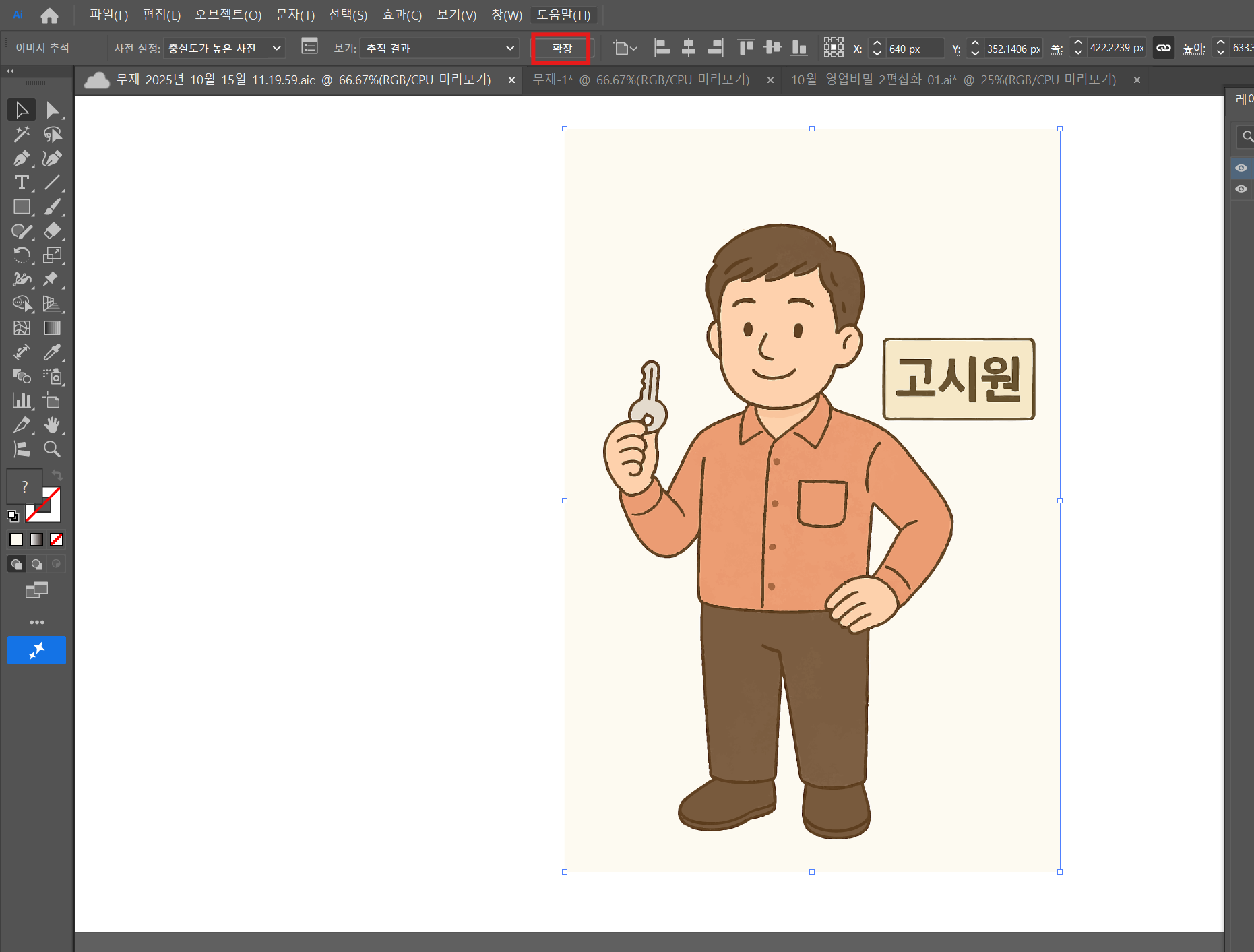Select the Direct Selection tool
The image size is (1254, 952).
[x=52, y=110]
